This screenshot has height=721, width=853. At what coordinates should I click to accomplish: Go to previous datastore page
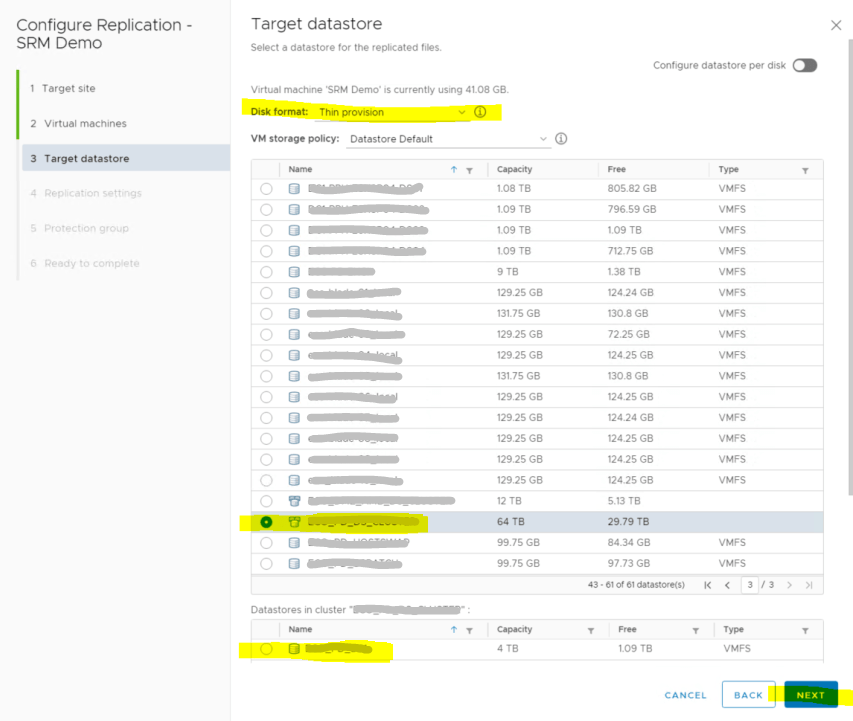(728, 585)
